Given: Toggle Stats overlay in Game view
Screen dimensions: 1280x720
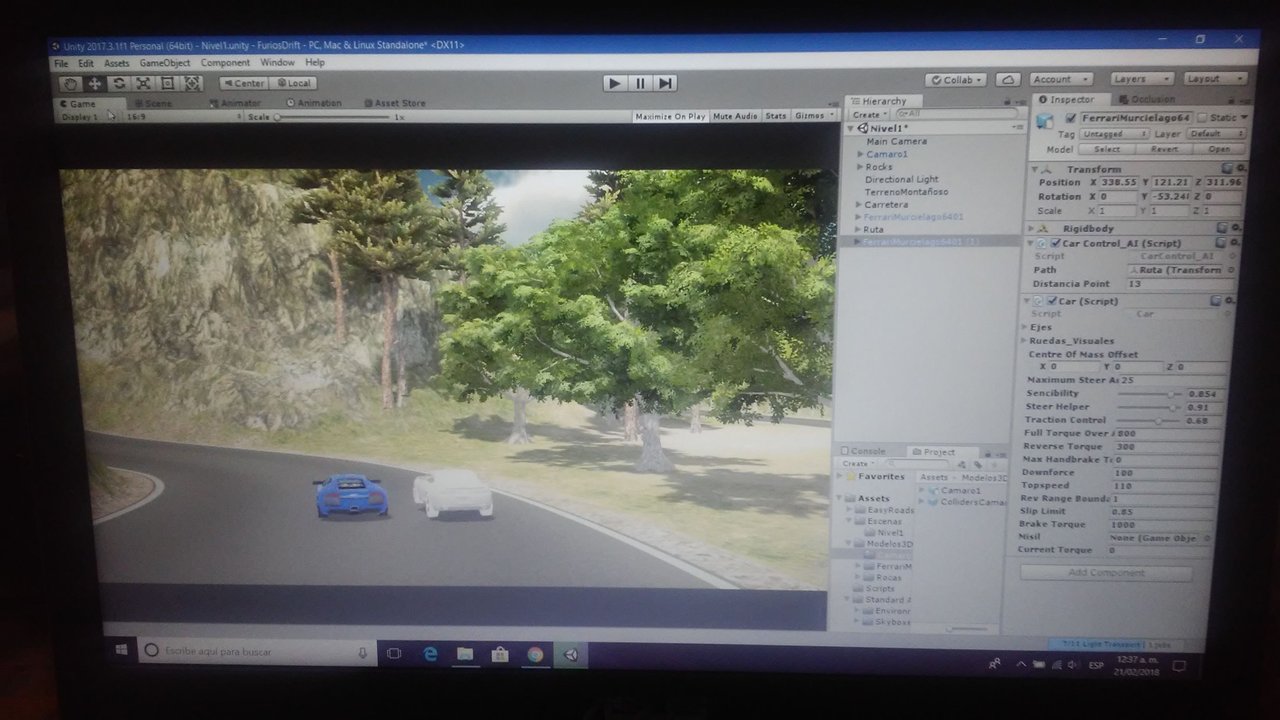Looking at the screenshot, I should pos(776,116).
